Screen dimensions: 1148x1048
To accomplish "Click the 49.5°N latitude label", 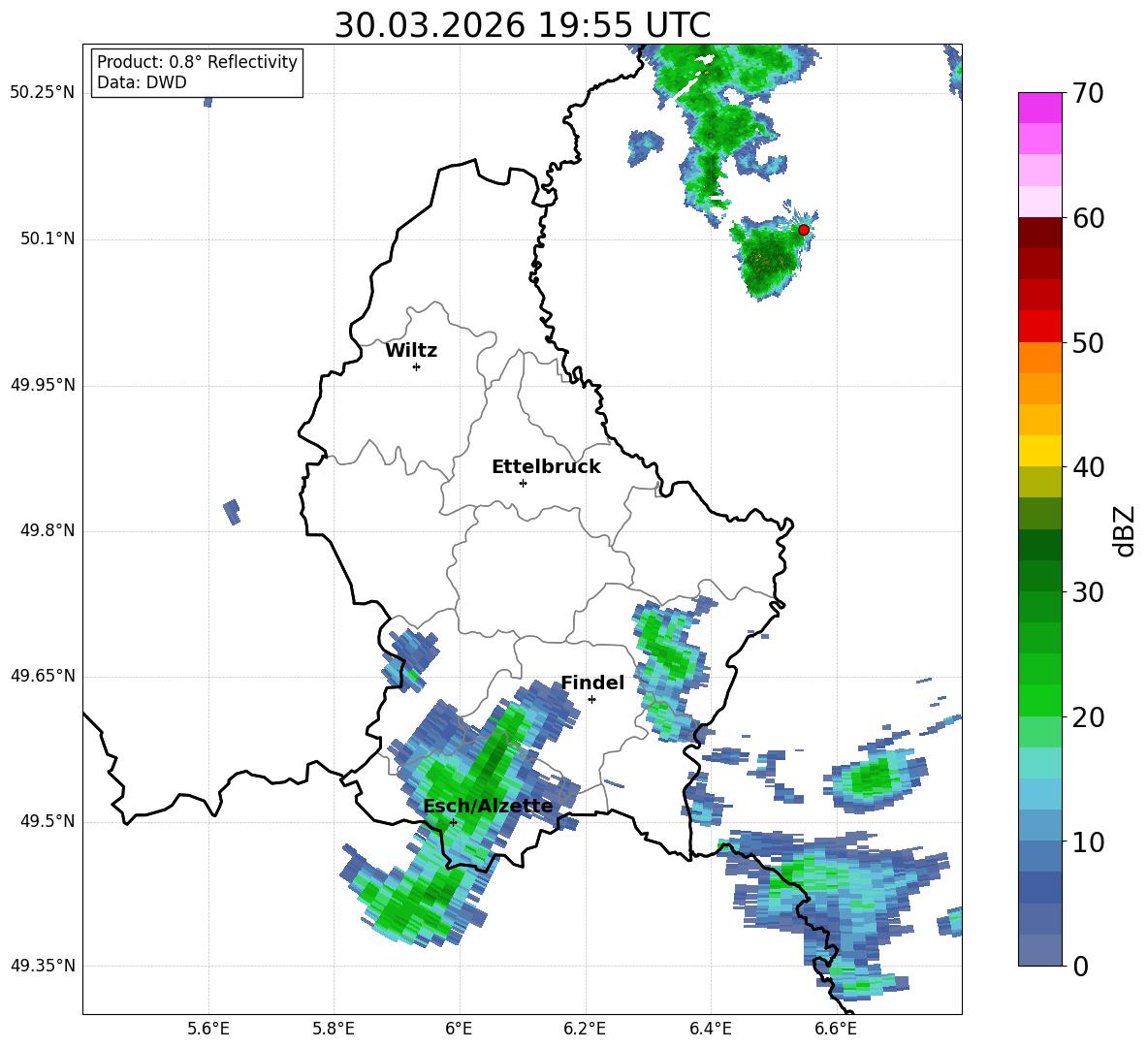I will (48, 821).
